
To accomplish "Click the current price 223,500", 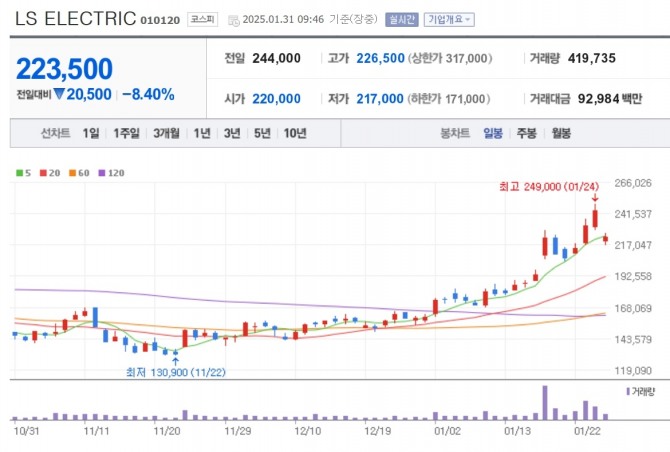I will tap(65, 69).
